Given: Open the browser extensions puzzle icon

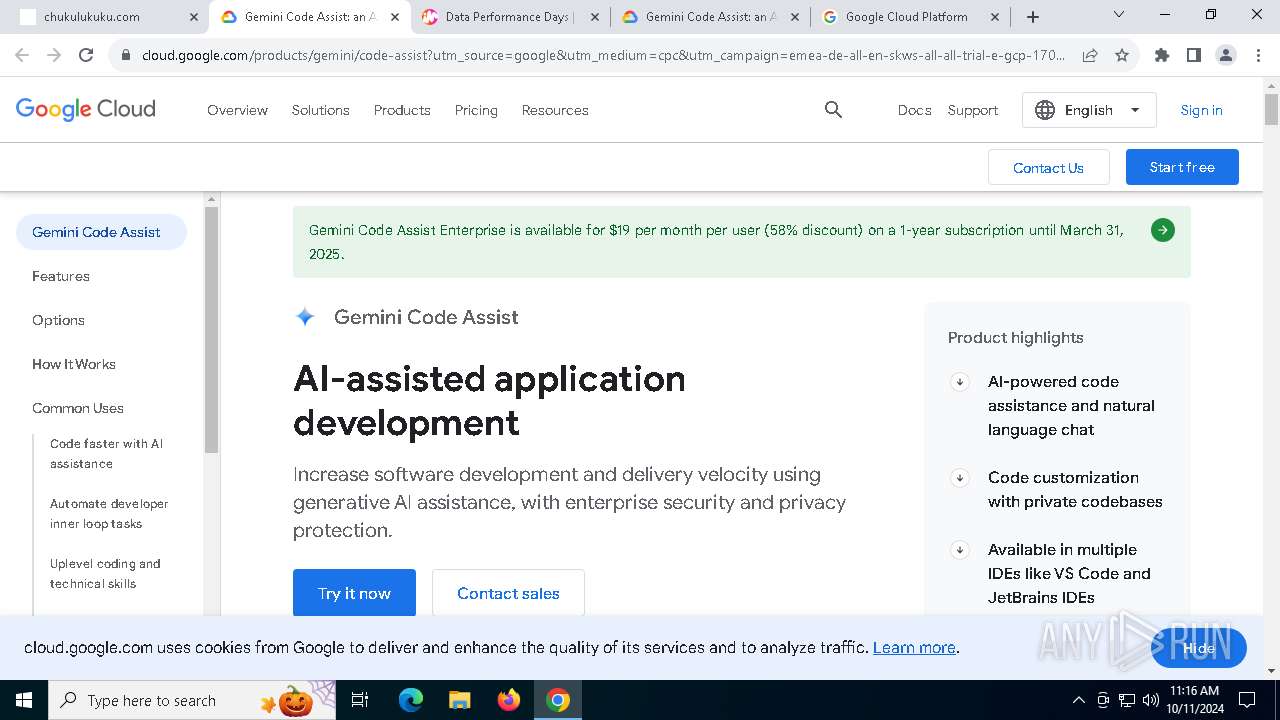Looking at the screenshot, I should (x=1162, y=56).
